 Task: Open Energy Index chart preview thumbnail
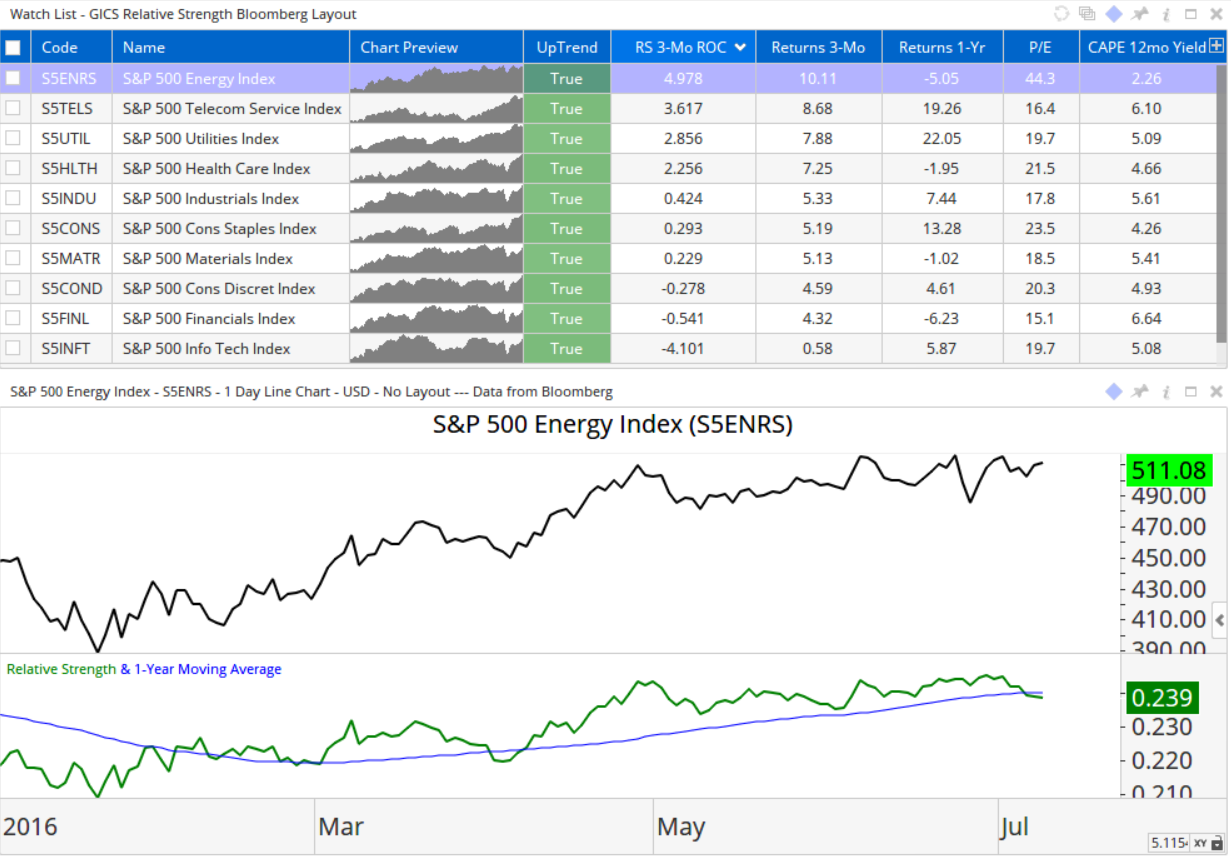coord(436,78)
